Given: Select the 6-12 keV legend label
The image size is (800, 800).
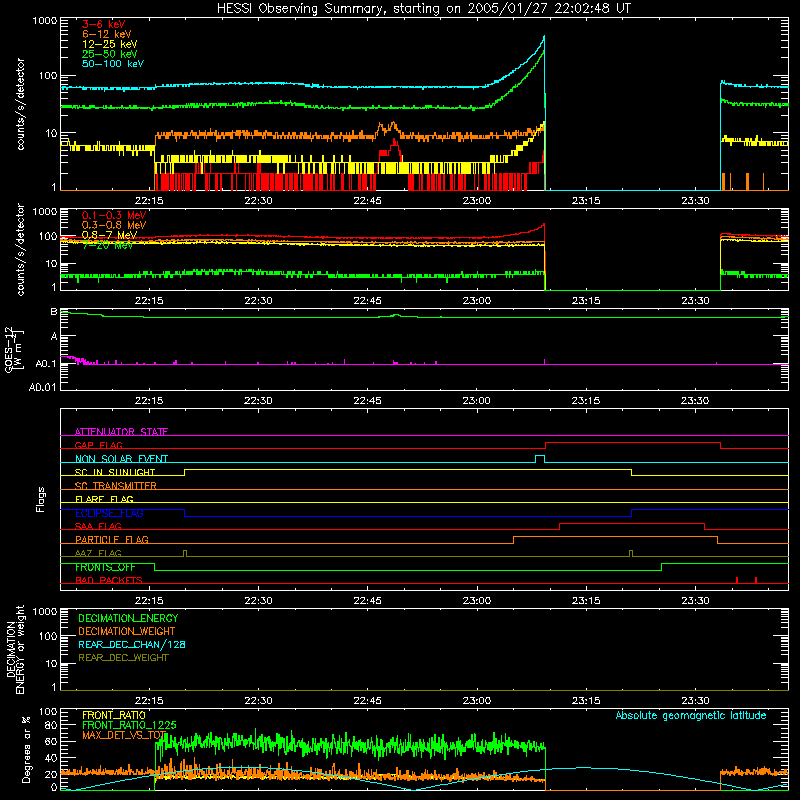Looking at the screenshot, I should pyautogui.click(x=106, y=34).
